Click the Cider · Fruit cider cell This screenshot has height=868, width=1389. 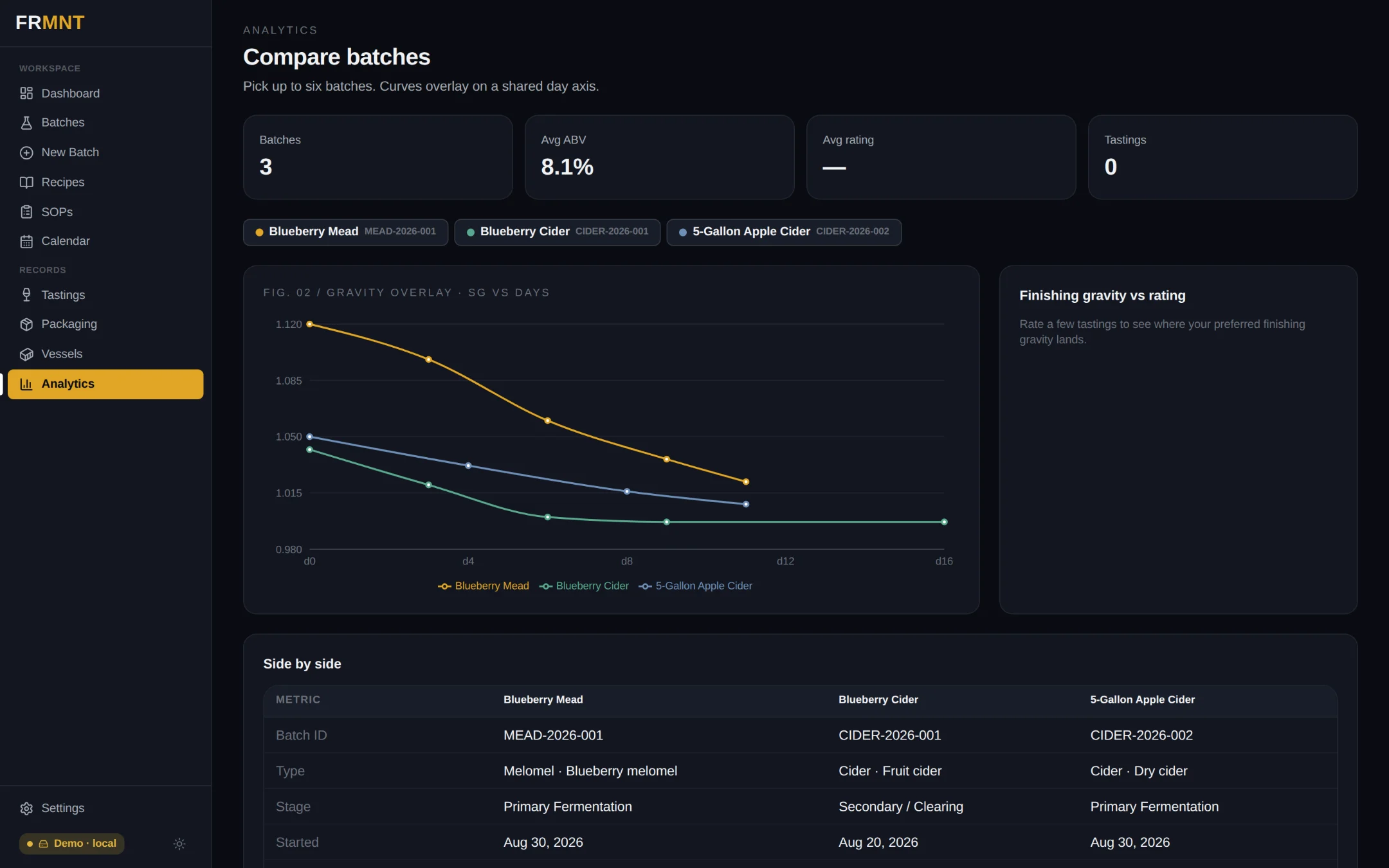tap(890, 771)
